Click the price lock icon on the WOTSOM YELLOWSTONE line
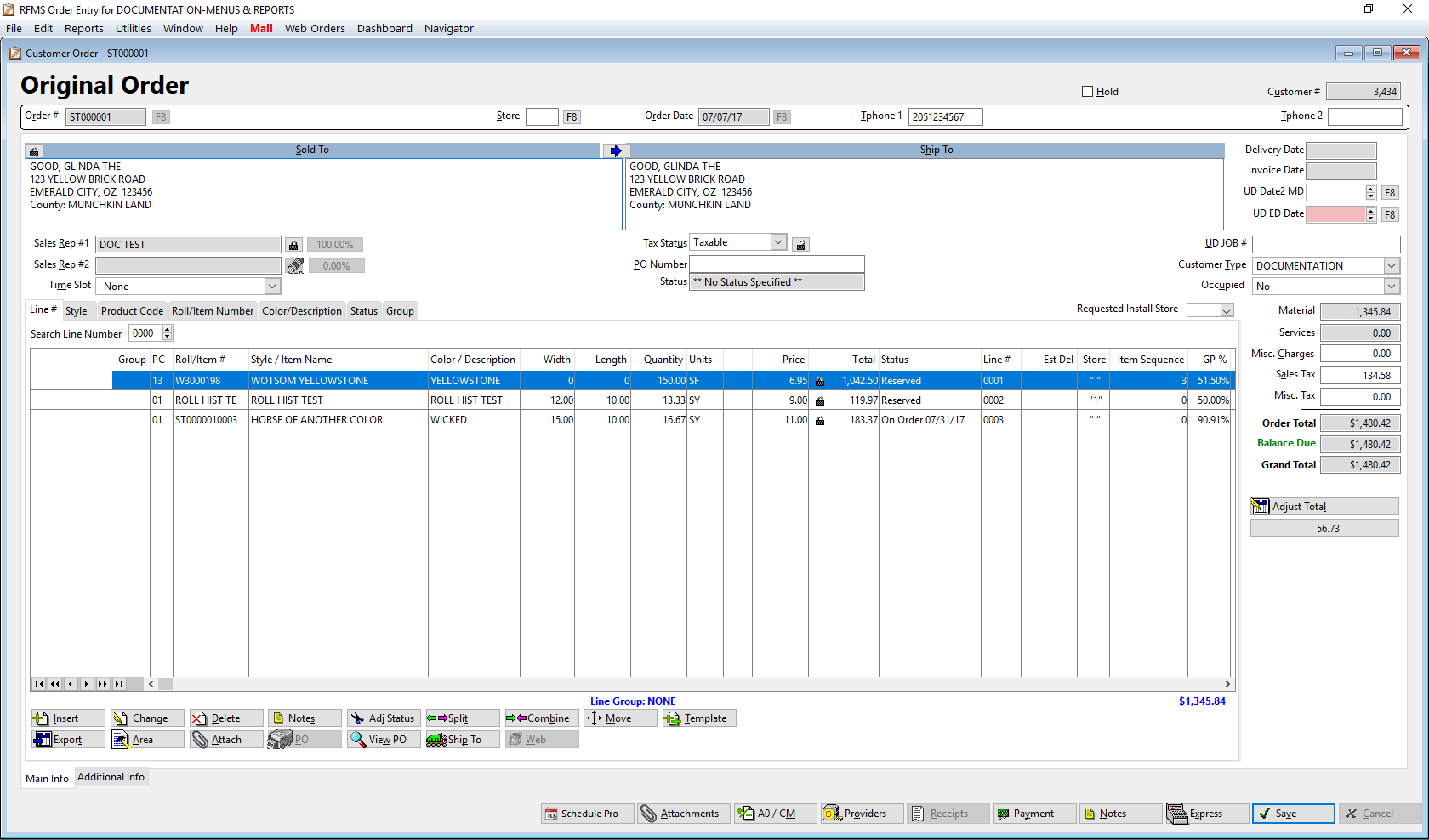Screen dimensions: 1429x840 [x=820, y=380]
